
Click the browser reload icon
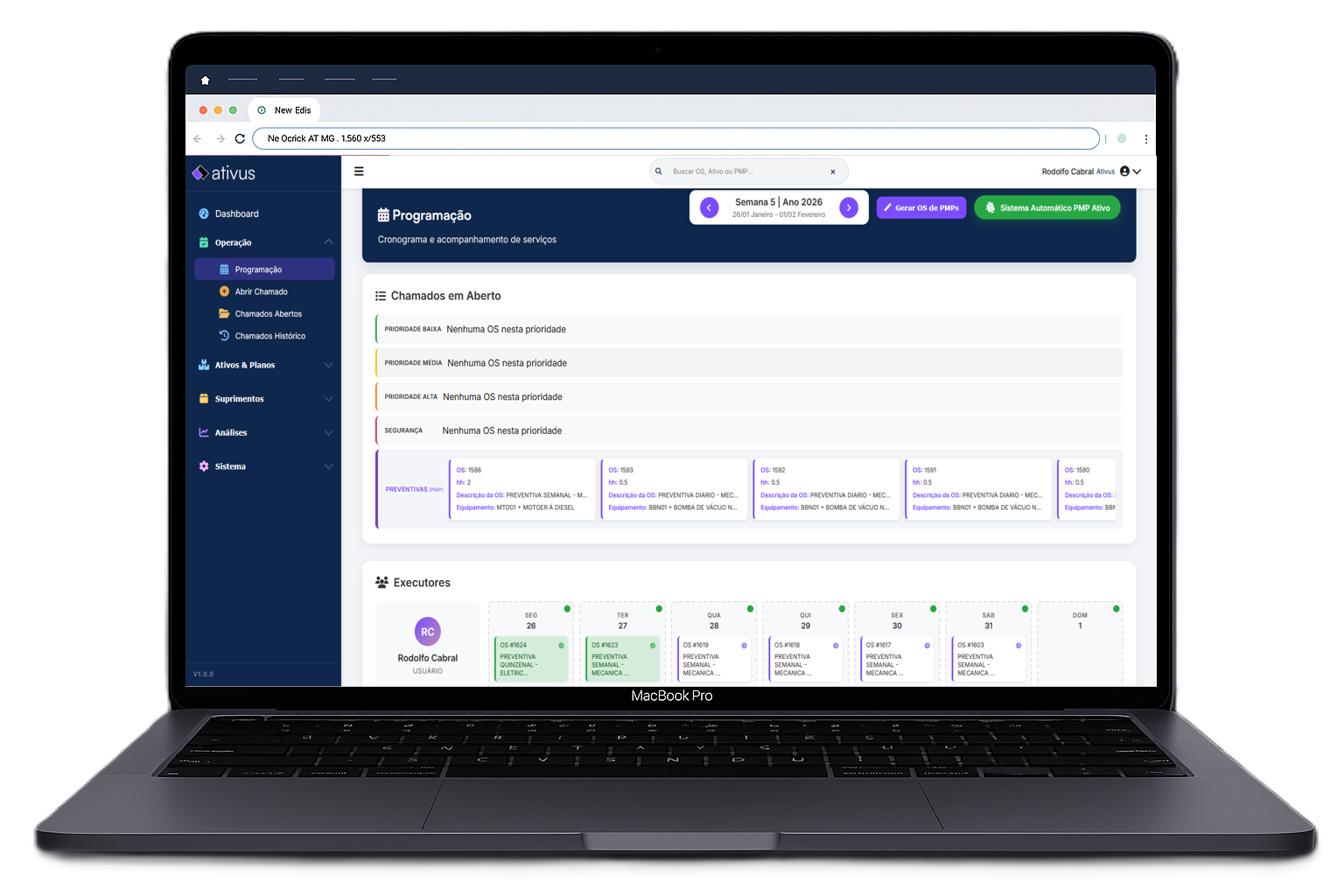pyautogui.click(x=240, y=138)
